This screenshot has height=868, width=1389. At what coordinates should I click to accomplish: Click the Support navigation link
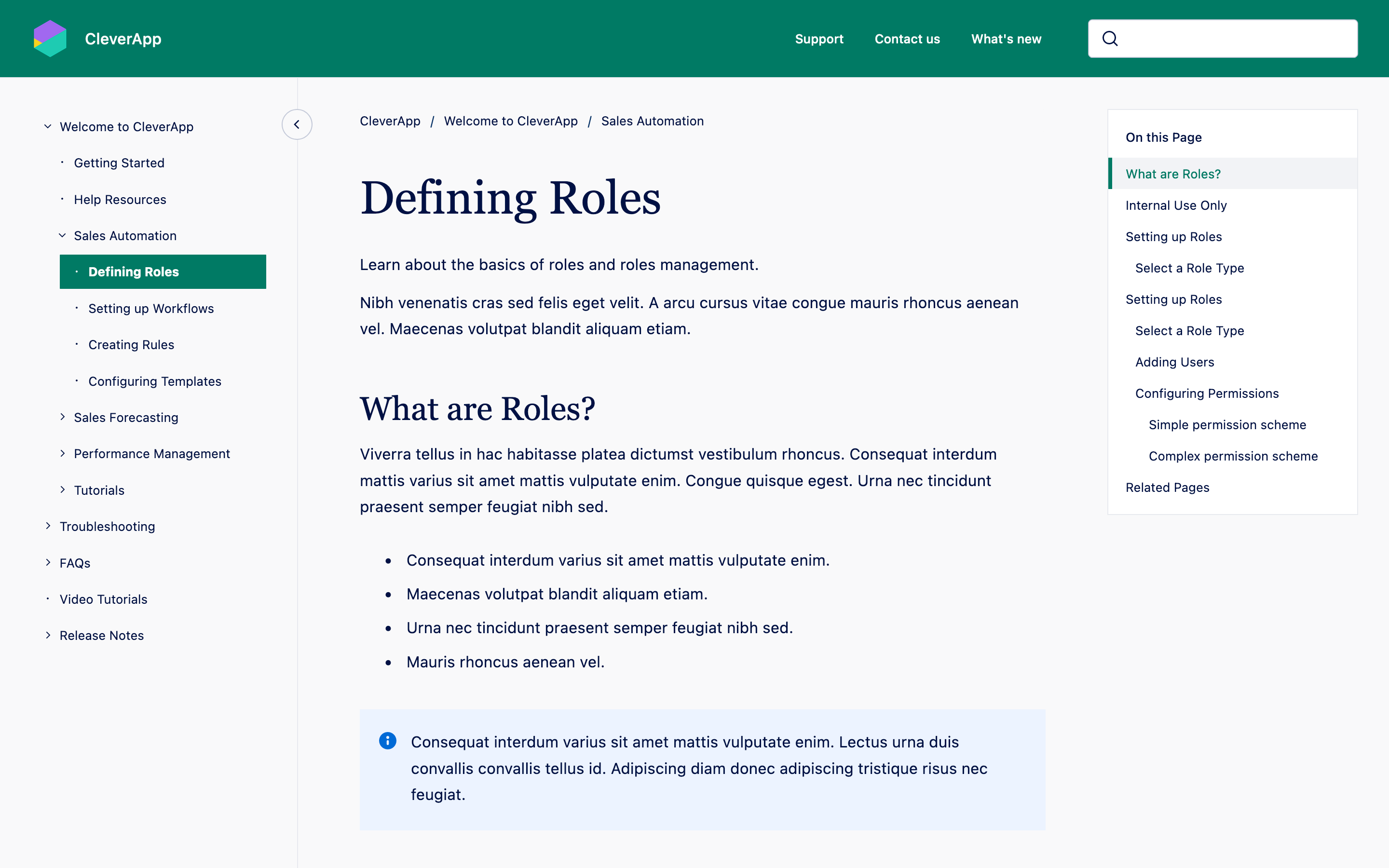tap(819, 38)
